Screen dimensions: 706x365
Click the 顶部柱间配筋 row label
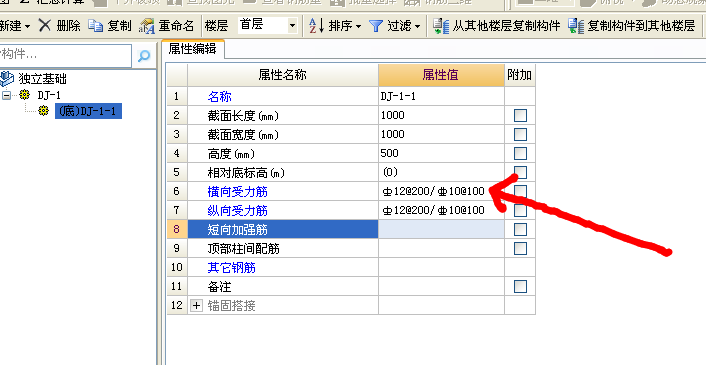pyautogui.click(x=243, y=248)
